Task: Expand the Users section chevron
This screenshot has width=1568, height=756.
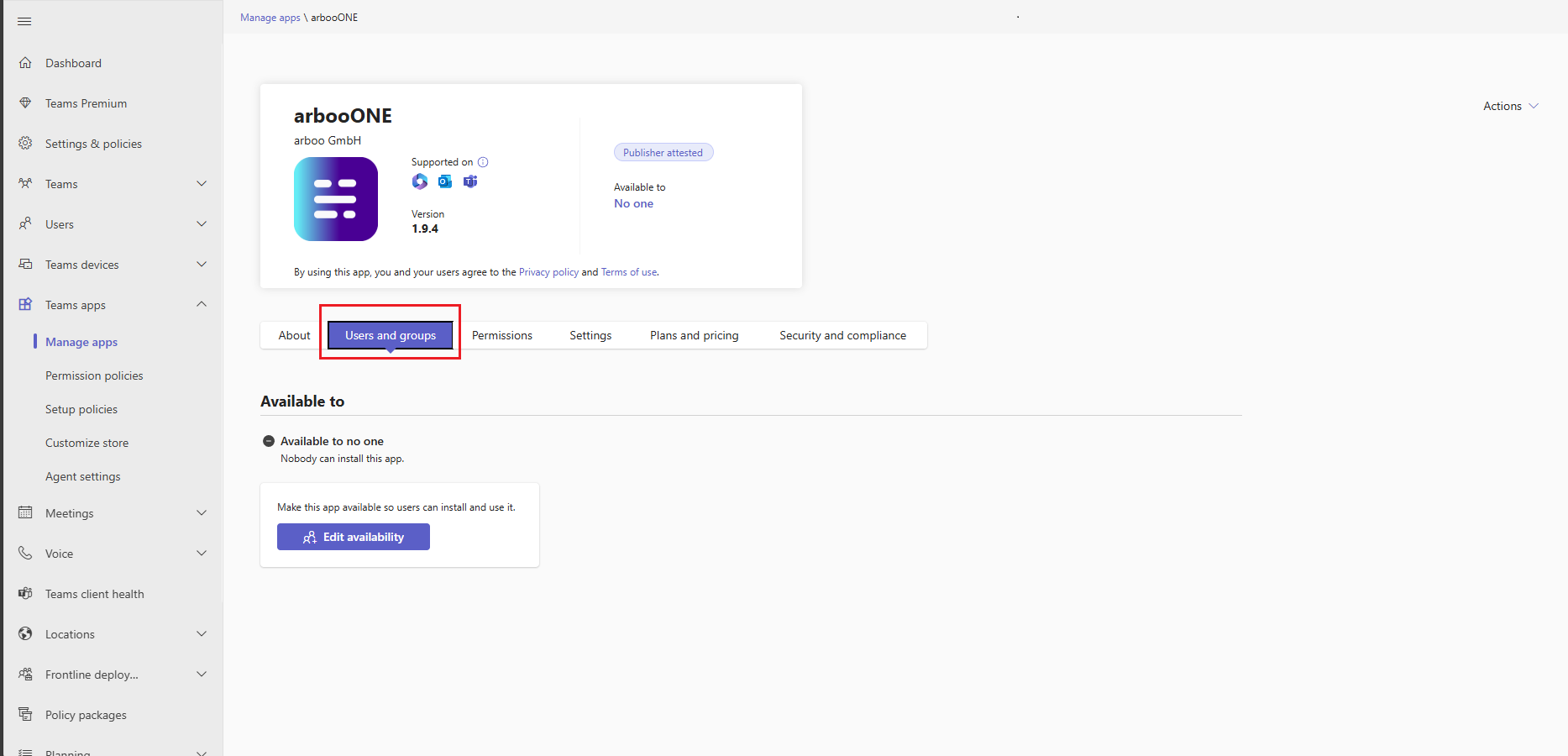Action: click(x=202, y=224)
